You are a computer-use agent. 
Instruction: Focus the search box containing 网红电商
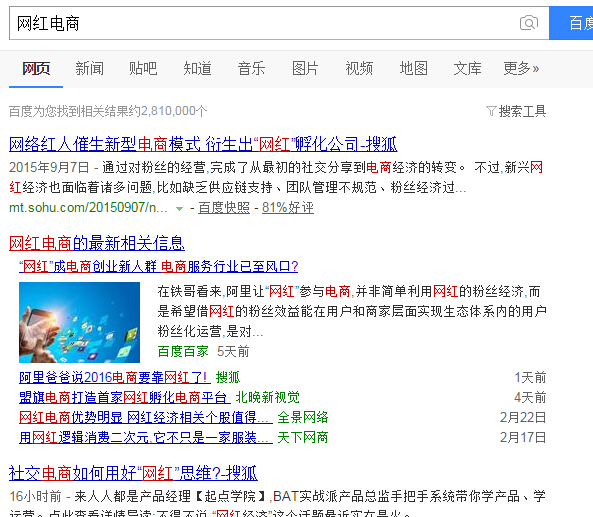tap(279, 23)
